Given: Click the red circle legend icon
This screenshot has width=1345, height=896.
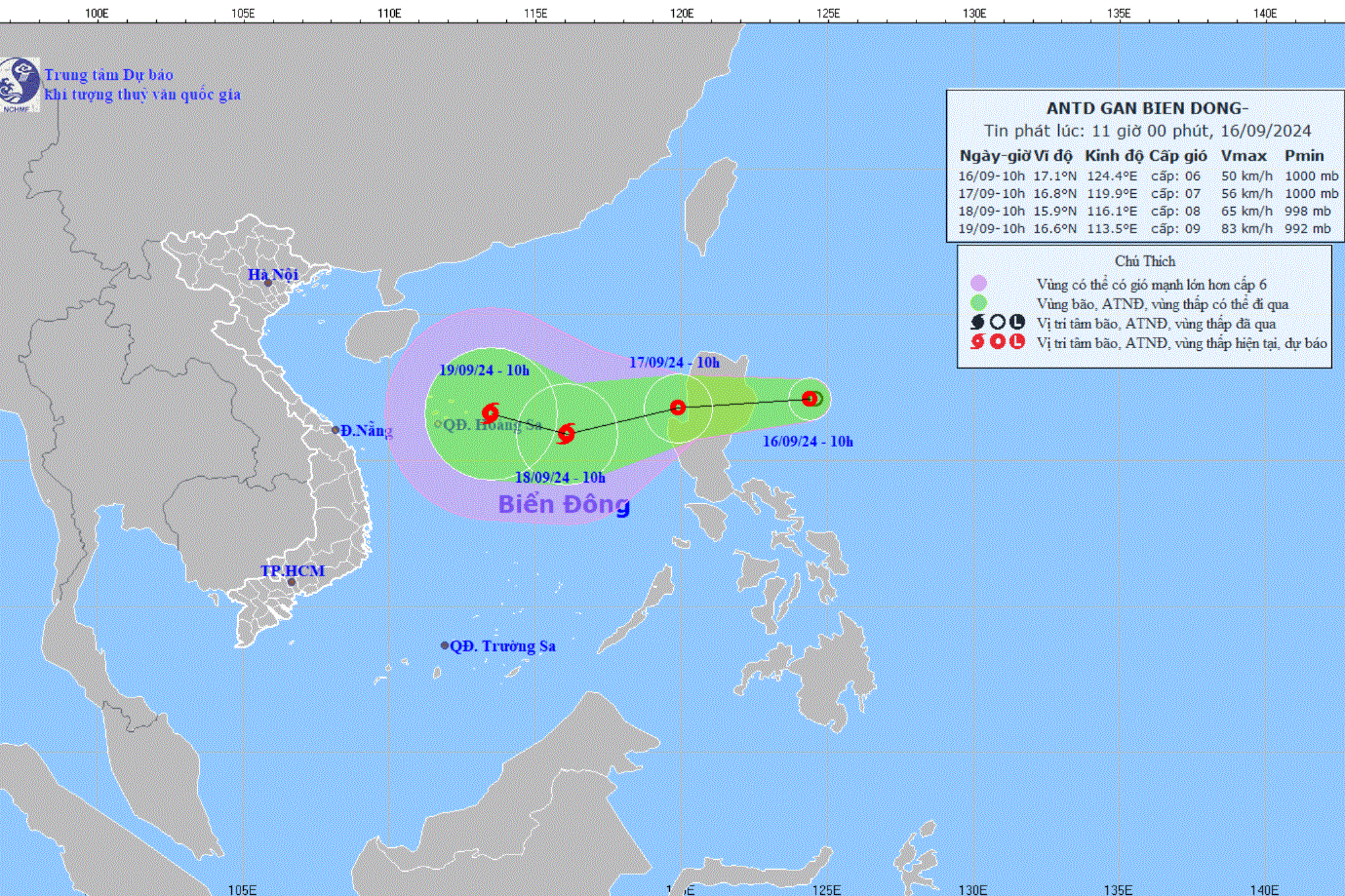Looking at the screenshot, I should point(998,341).
